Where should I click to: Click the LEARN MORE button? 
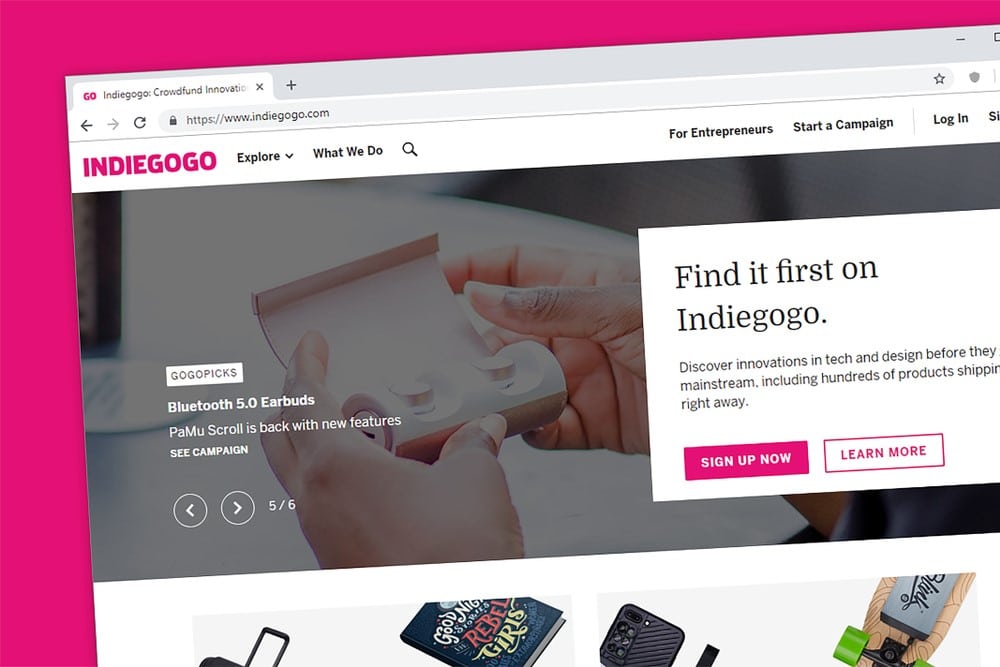point(883,453)
